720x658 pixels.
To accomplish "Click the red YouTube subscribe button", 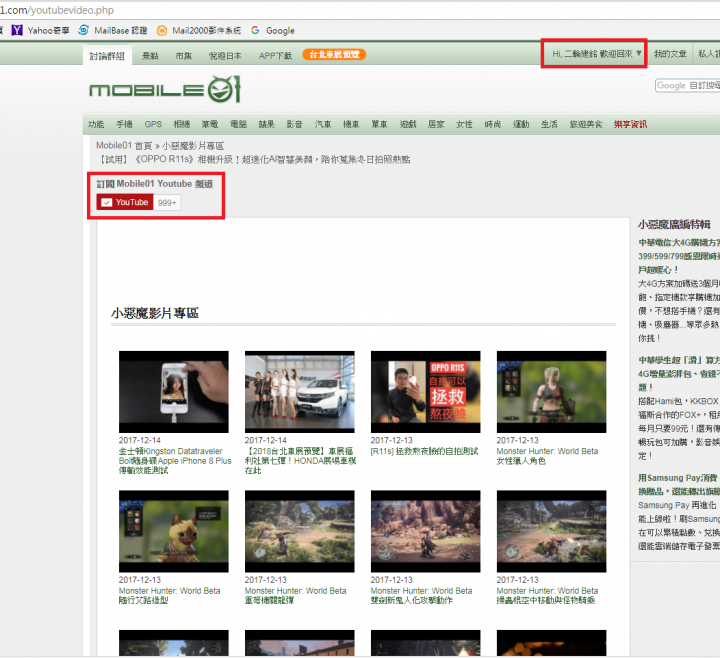I will click(x=125, y=202).
